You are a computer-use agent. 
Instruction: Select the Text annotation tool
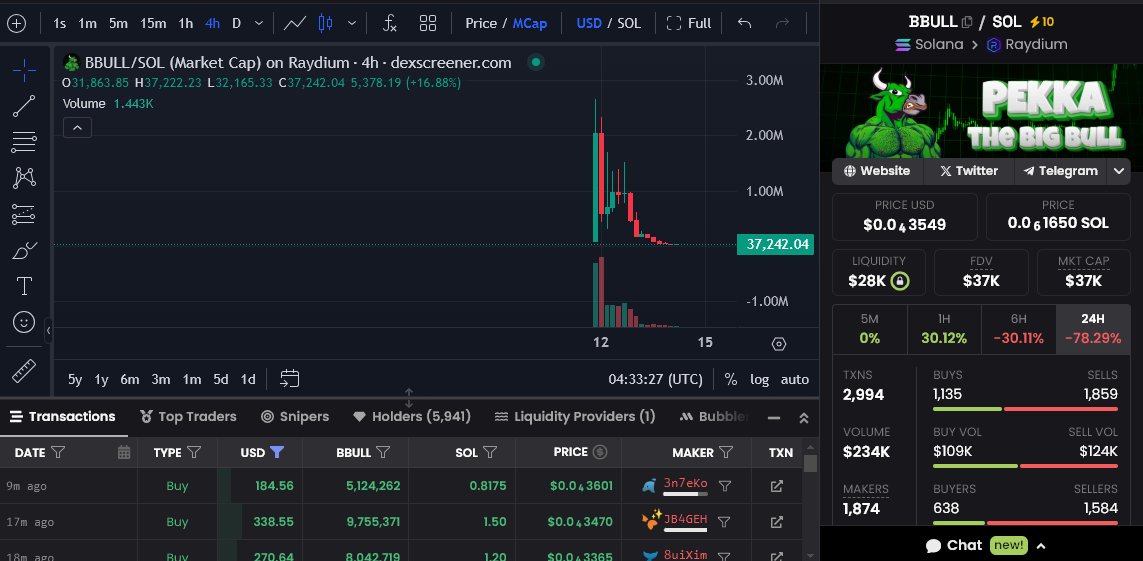pyautogui.click(x=24, y=286)
